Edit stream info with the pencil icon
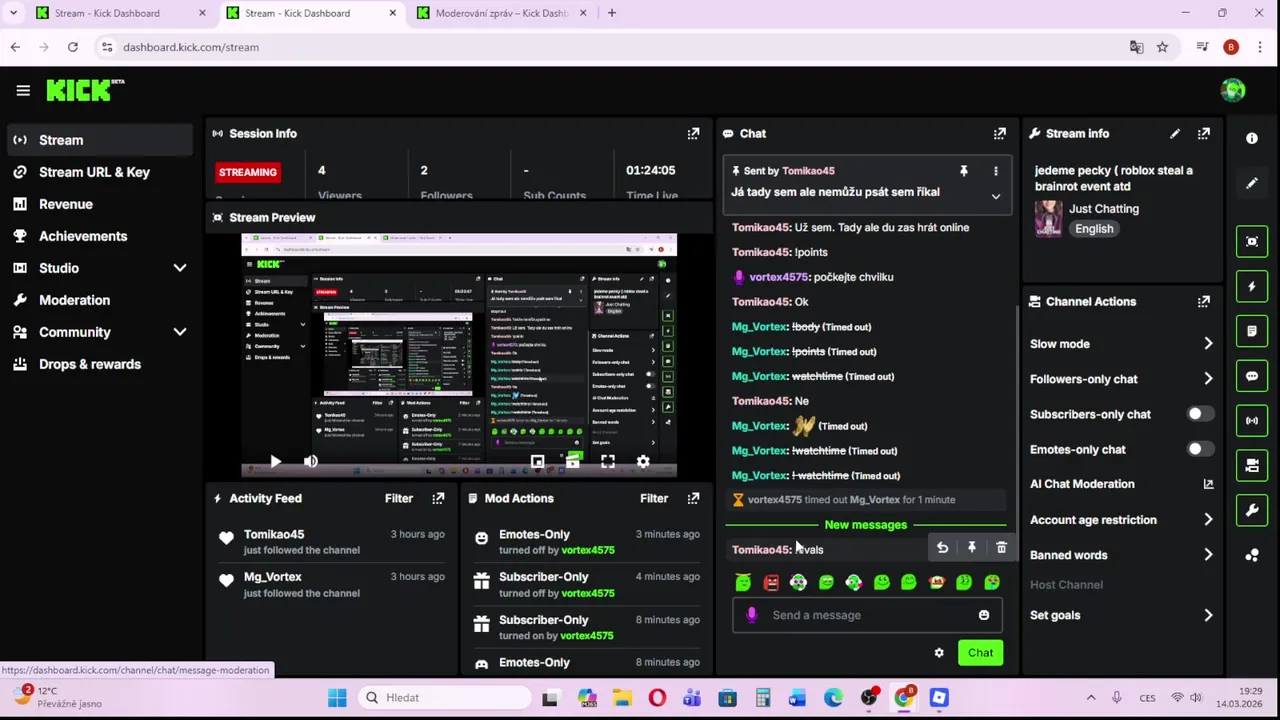Image resolution: width=1280 pixels, height=720 pixels. click(1175, 133)
